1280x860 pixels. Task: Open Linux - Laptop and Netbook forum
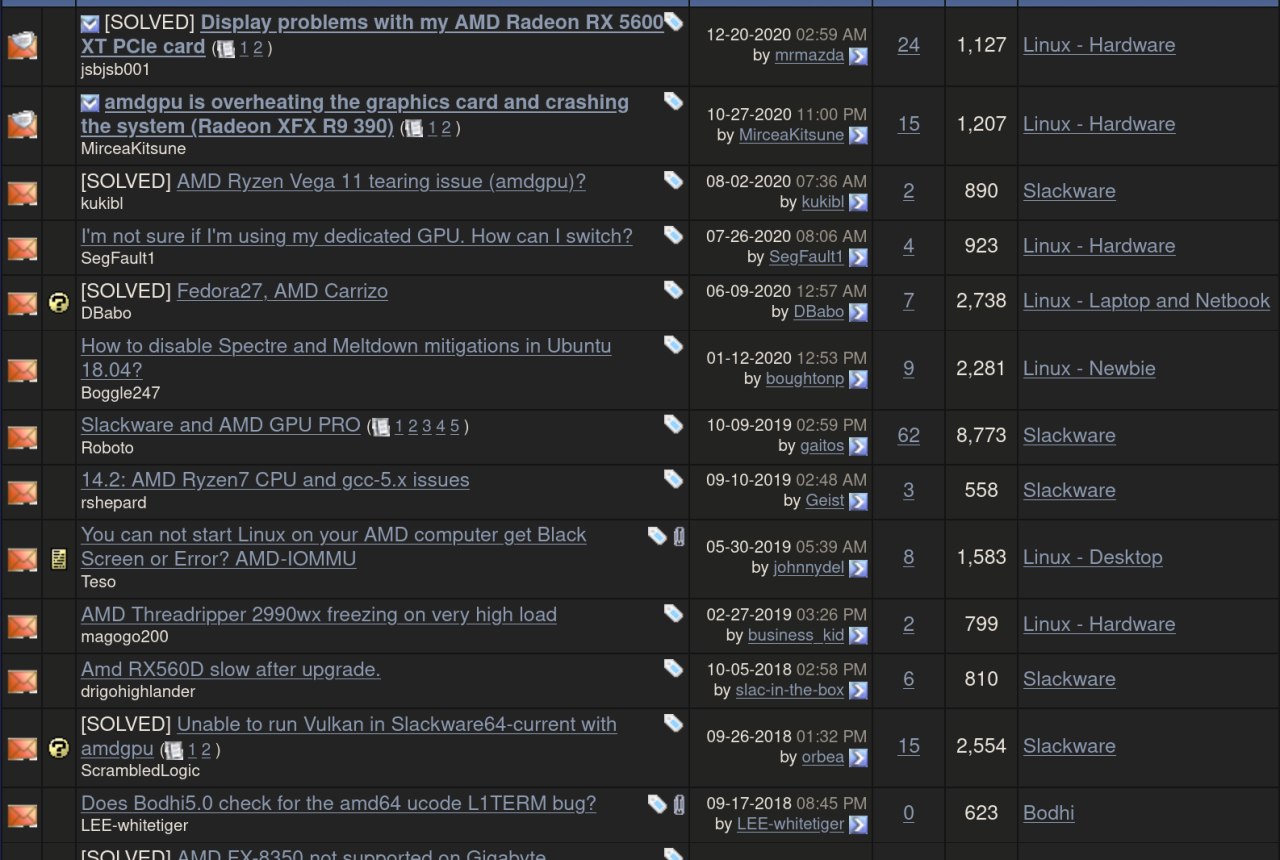point(1146,300)
